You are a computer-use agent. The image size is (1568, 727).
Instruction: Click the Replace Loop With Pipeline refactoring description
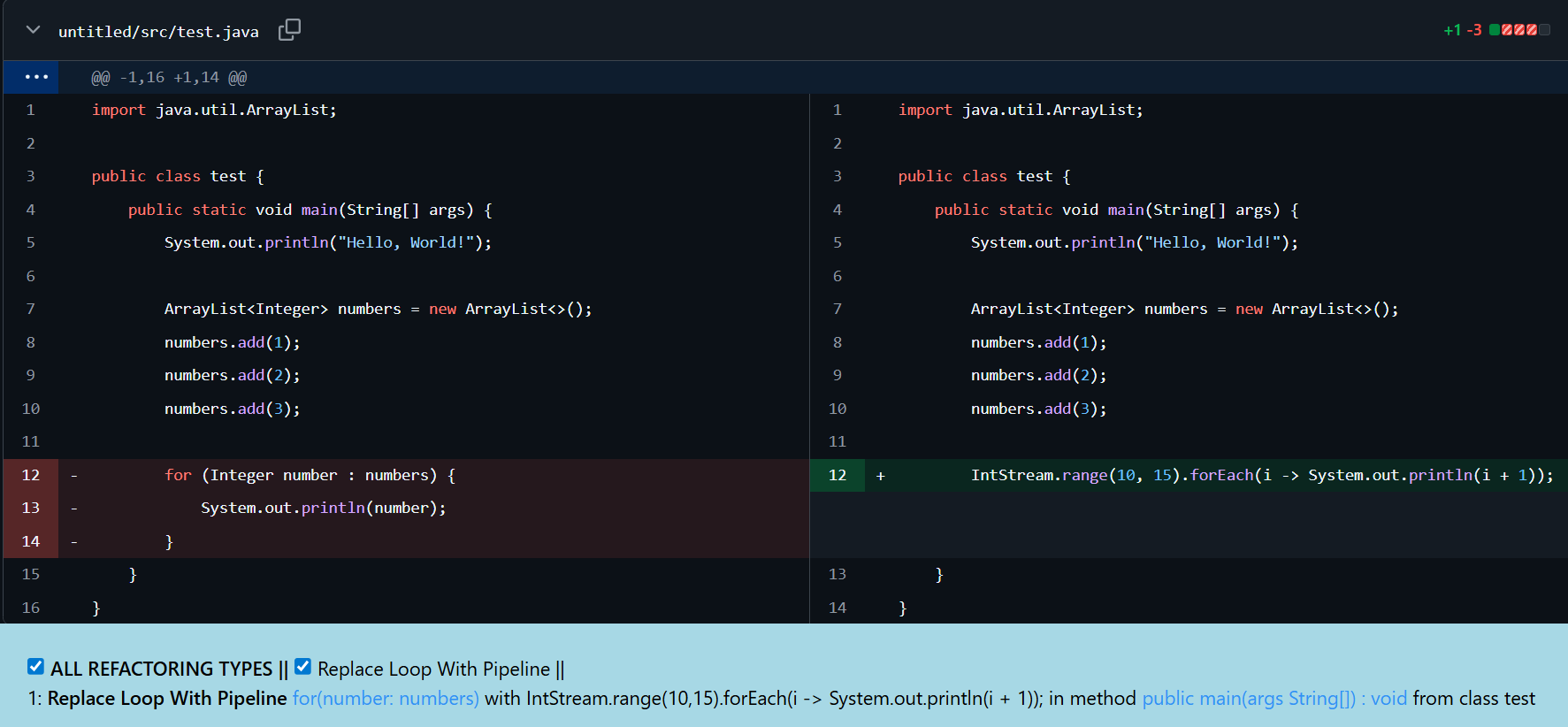(x=167, y=699)
